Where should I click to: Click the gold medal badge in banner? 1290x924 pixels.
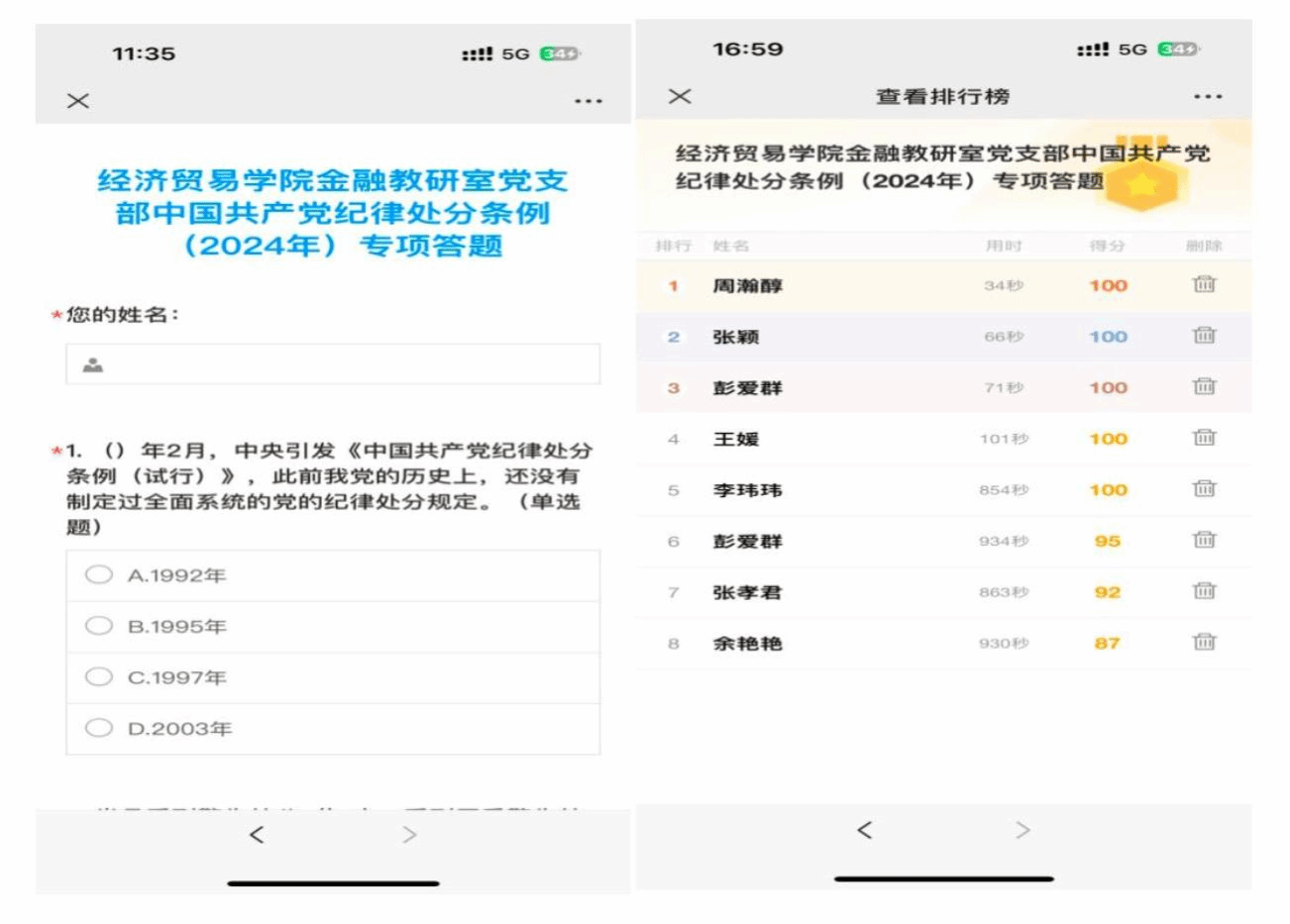1142,178
